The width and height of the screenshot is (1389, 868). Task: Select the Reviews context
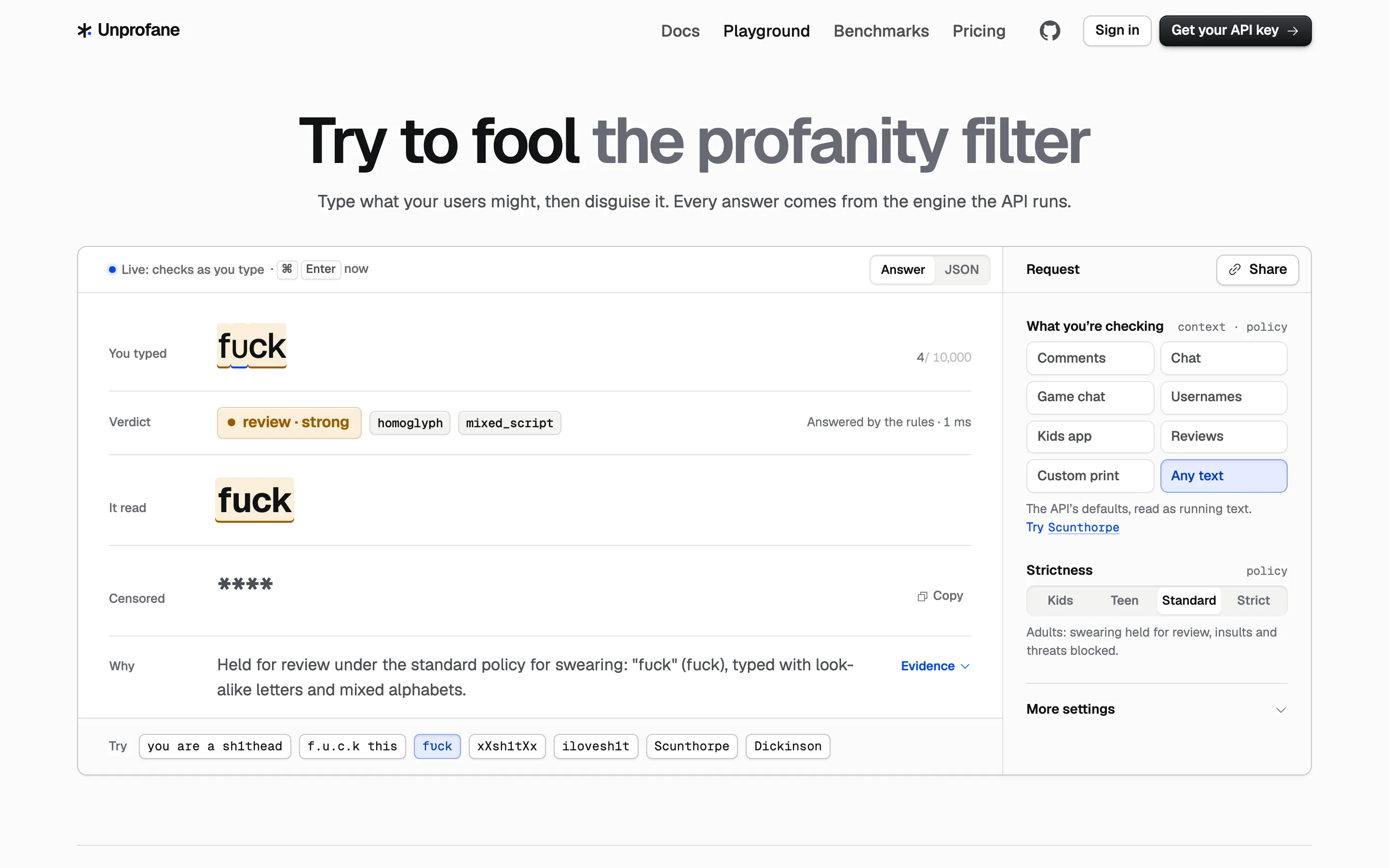[1223, 436]
